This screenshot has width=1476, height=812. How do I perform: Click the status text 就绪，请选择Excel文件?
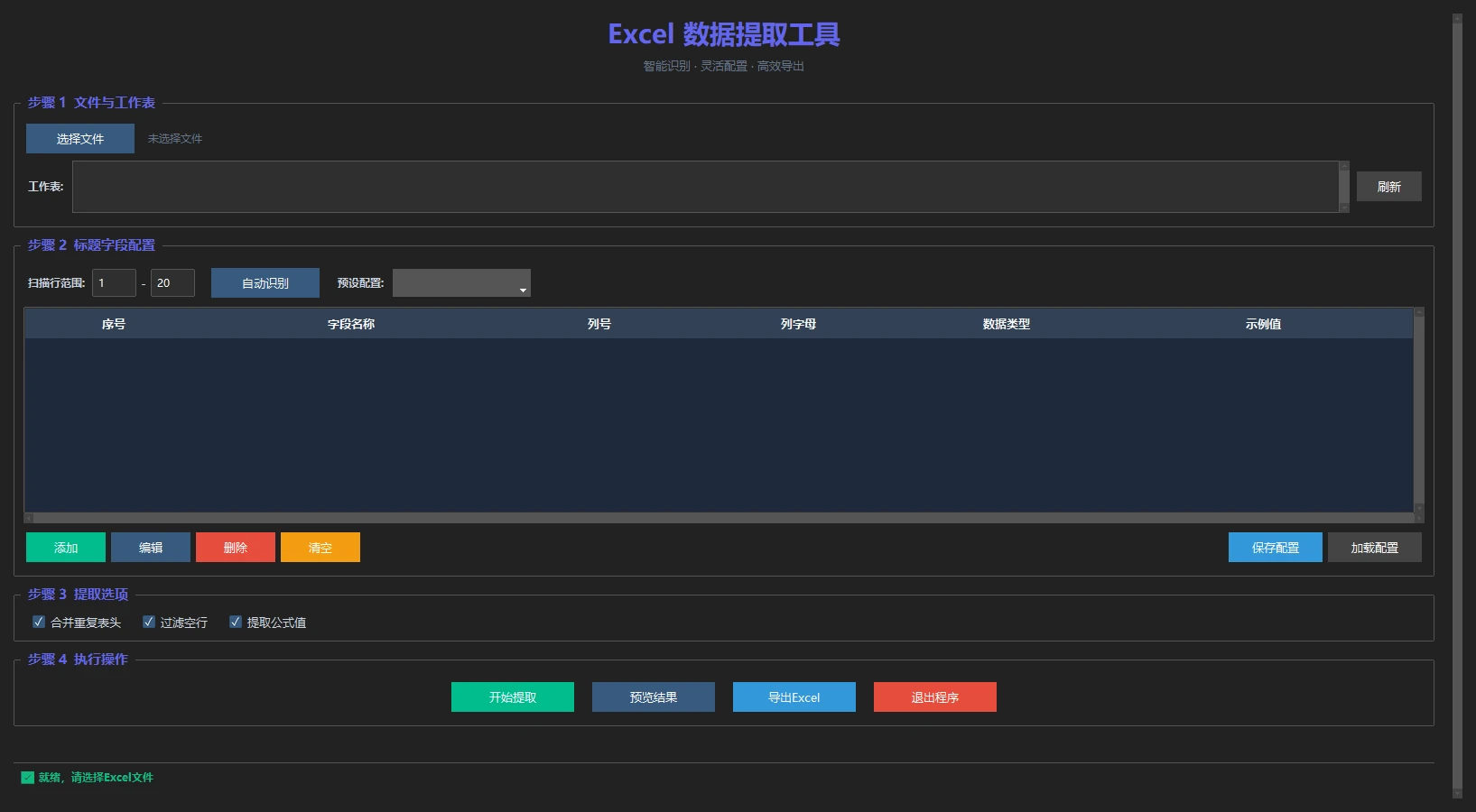click(x=96, y=777)
